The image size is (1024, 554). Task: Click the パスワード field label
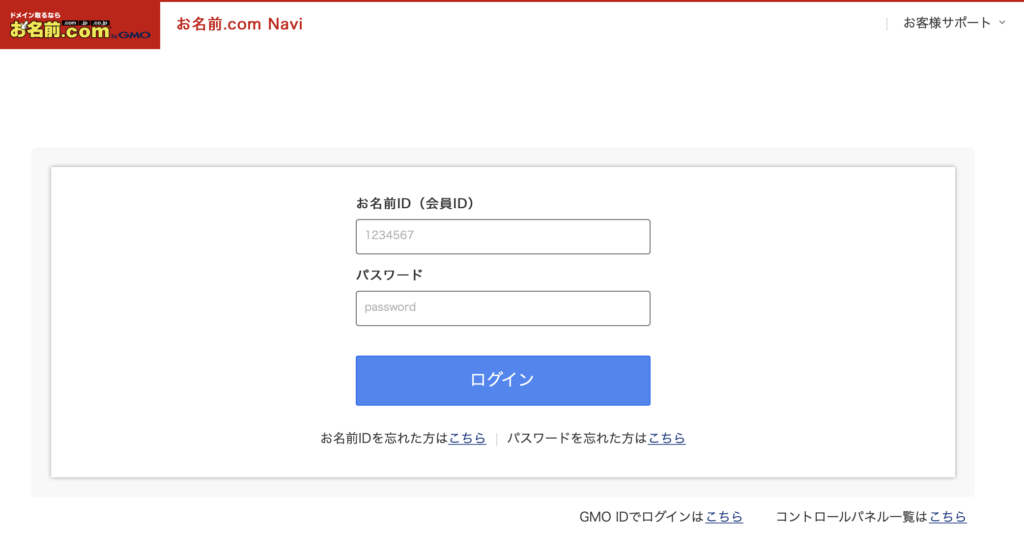[x=389, y=275]
